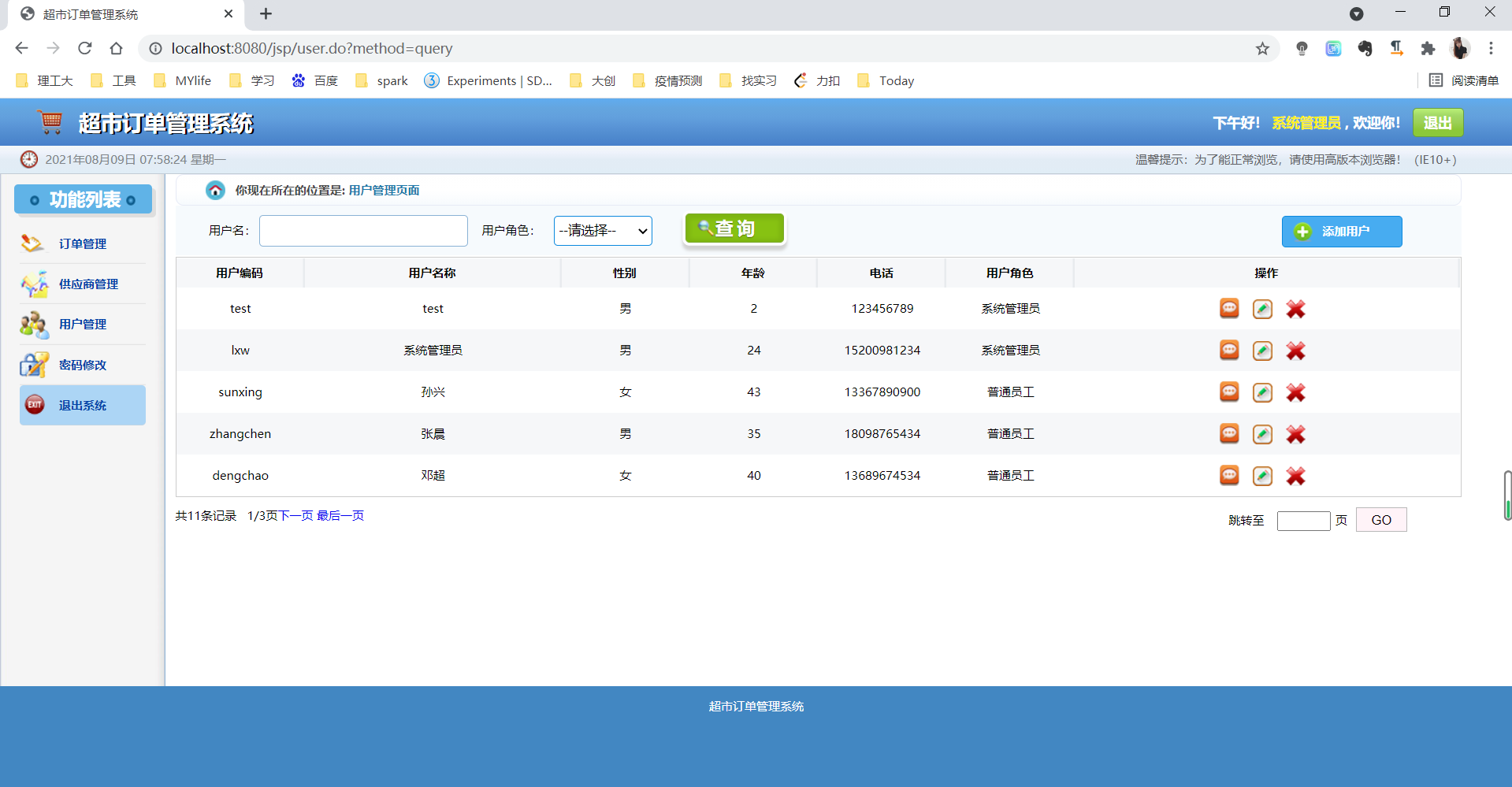The height and width of the screenshot is (787, 1512).
Task: Edit the test user row
Action: 1262,309
